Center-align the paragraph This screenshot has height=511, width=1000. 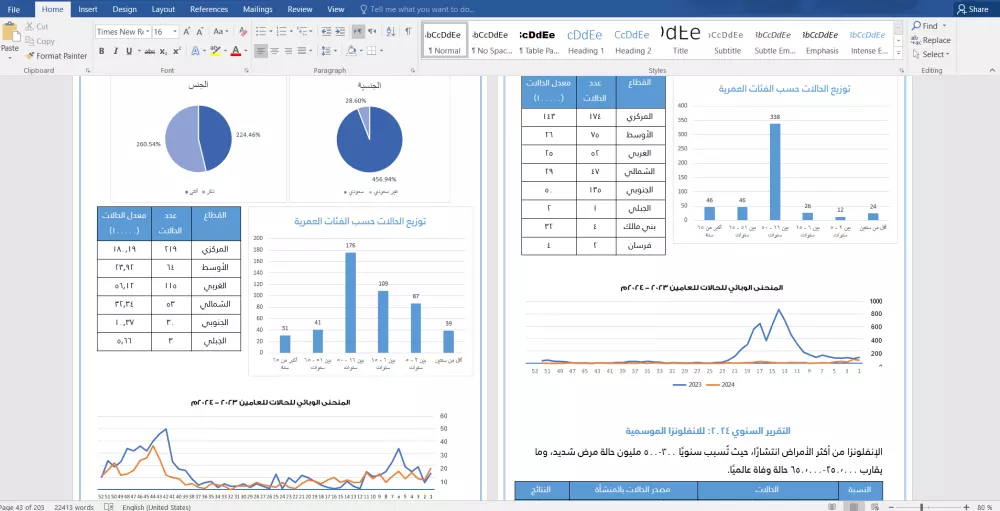275,51
